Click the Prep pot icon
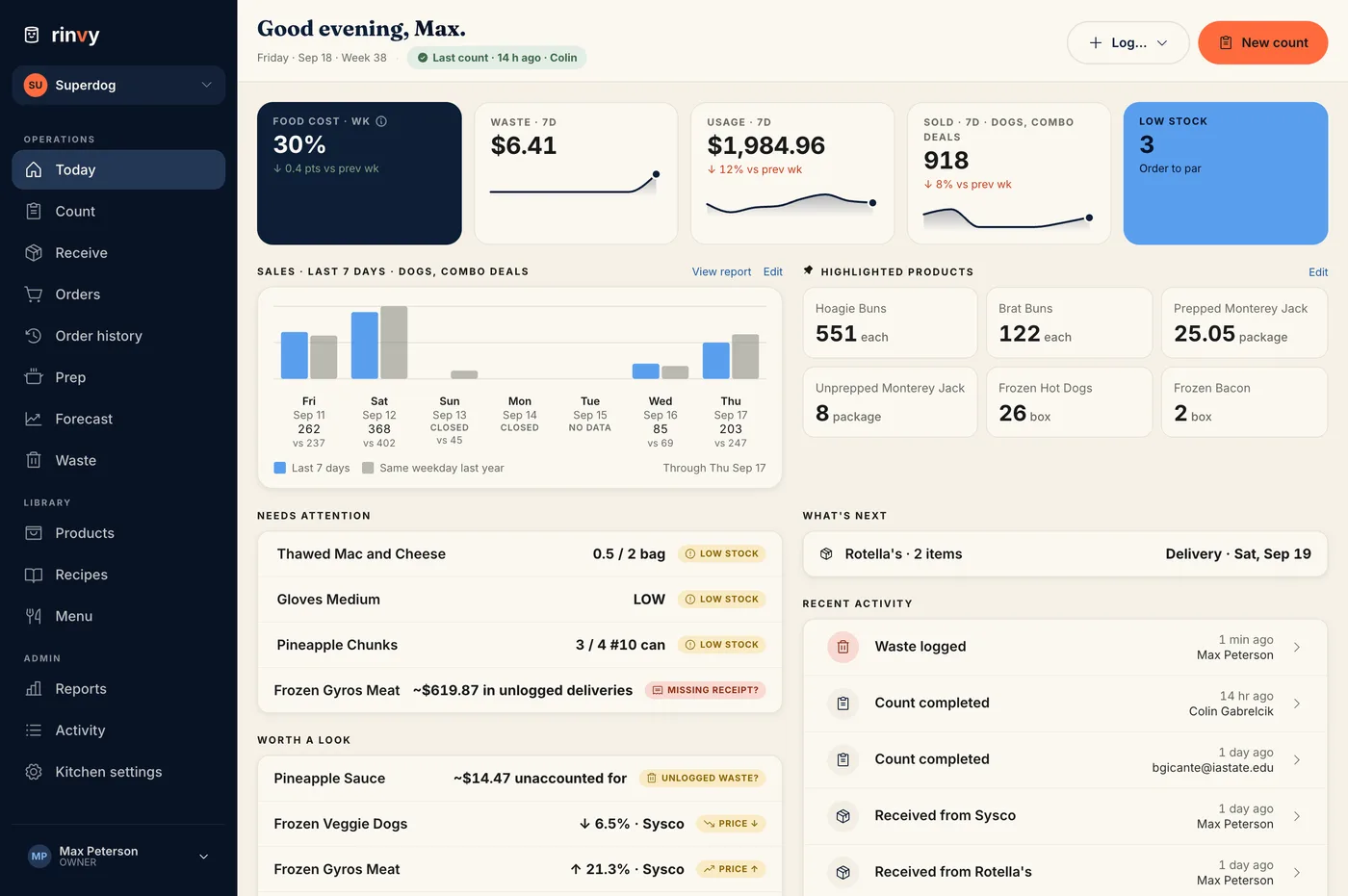Screen dimensions: 1348x896 (x=34, y=377)
